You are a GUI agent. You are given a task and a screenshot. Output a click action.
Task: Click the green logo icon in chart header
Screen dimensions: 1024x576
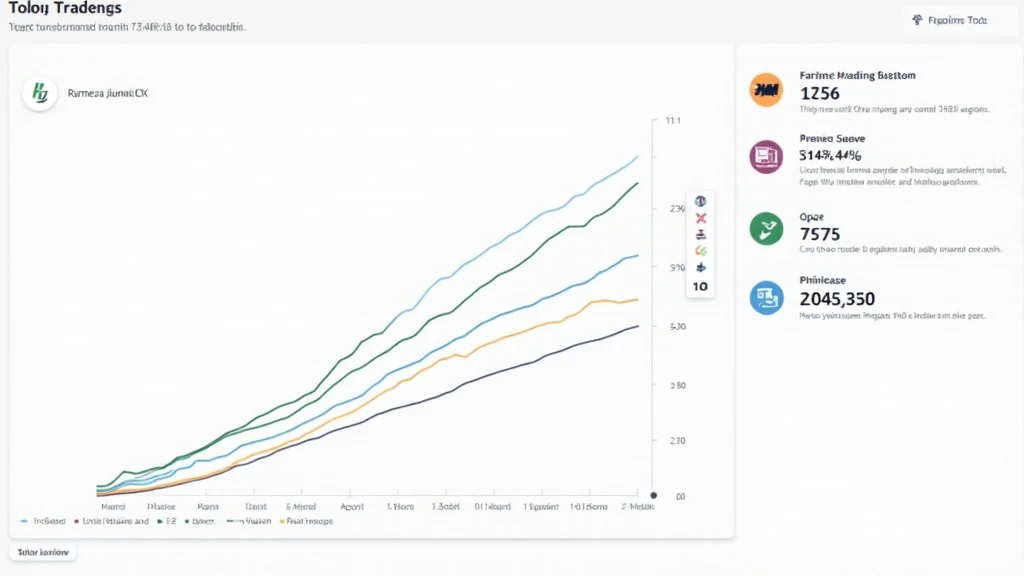40,94
